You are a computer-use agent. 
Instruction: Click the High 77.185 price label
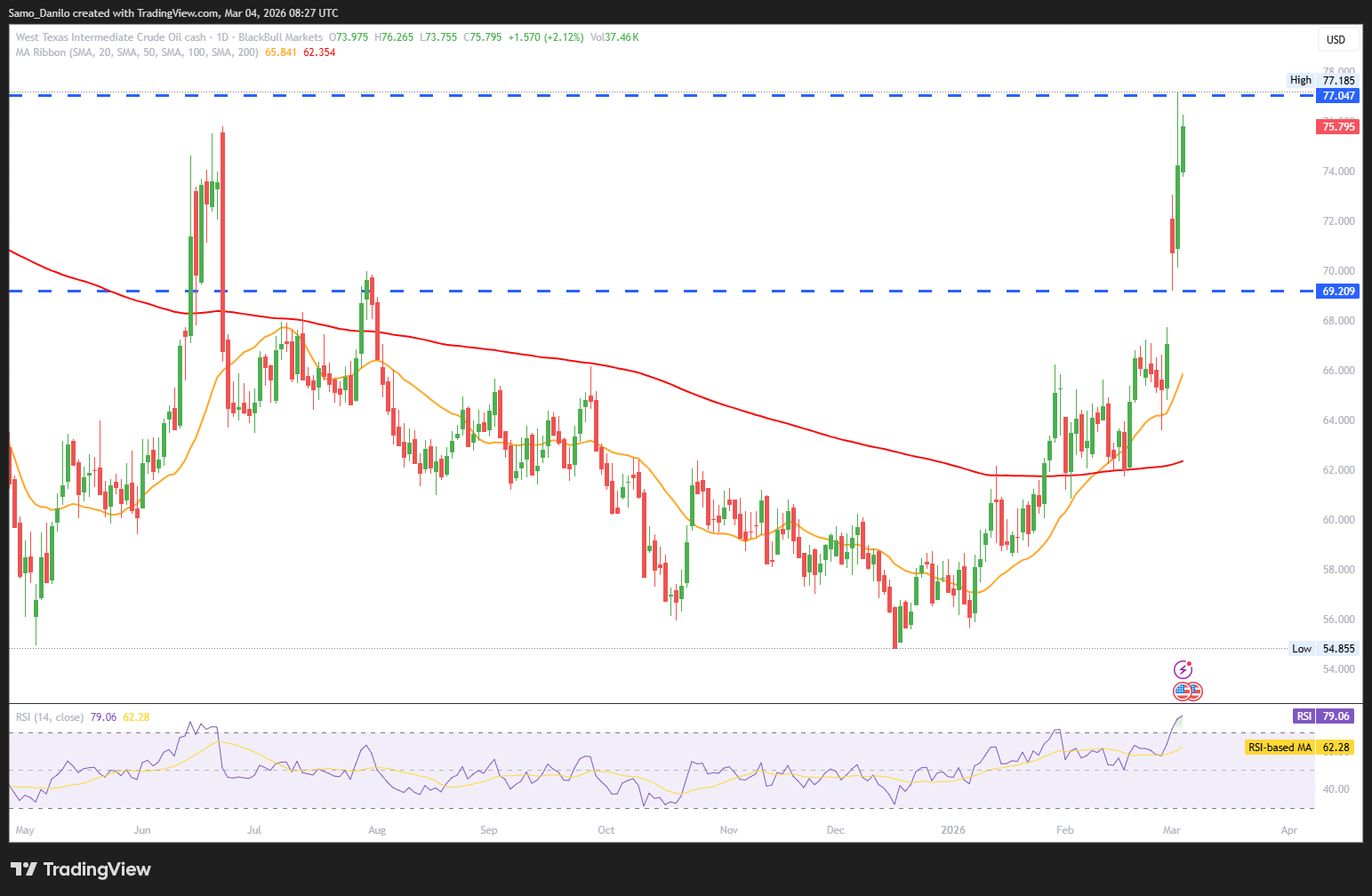pyautogui.click(x=1323, y=80)
